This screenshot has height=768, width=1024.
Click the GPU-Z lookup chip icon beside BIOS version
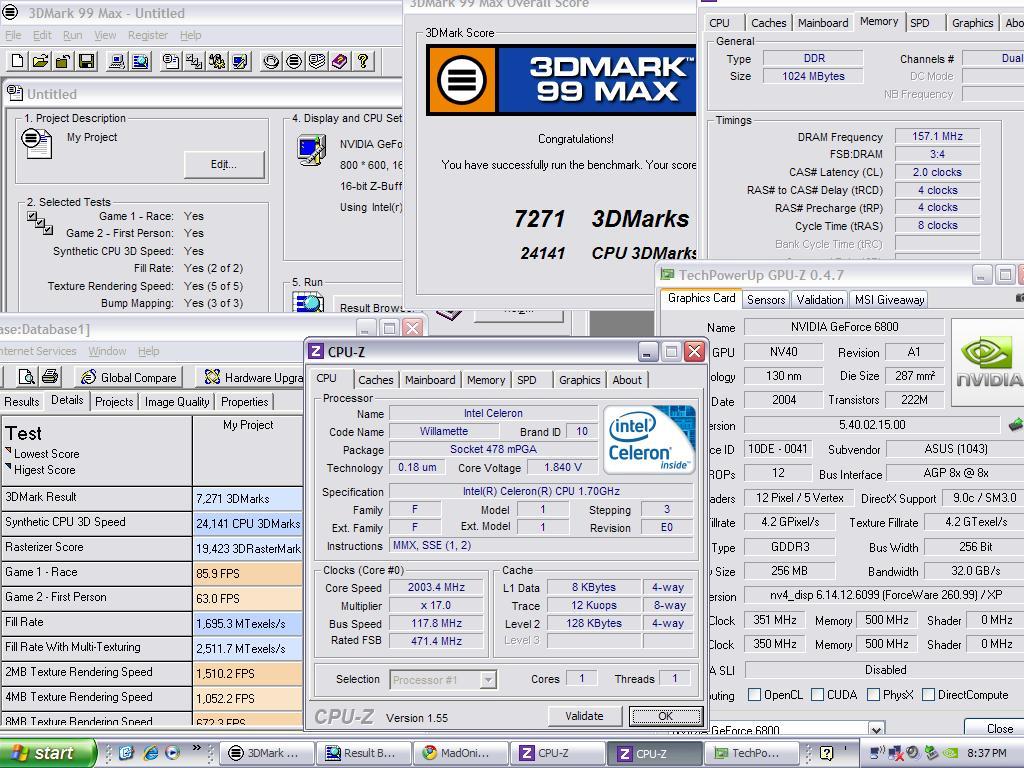1016,425
